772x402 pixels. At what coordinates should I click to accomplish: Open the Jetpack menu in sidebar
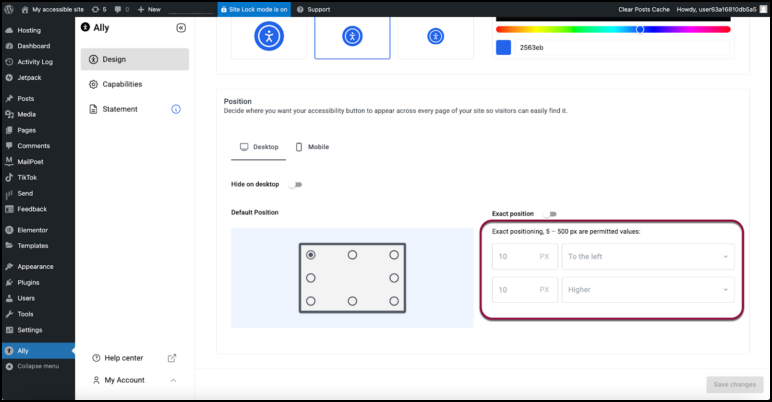tap(29, 77)
